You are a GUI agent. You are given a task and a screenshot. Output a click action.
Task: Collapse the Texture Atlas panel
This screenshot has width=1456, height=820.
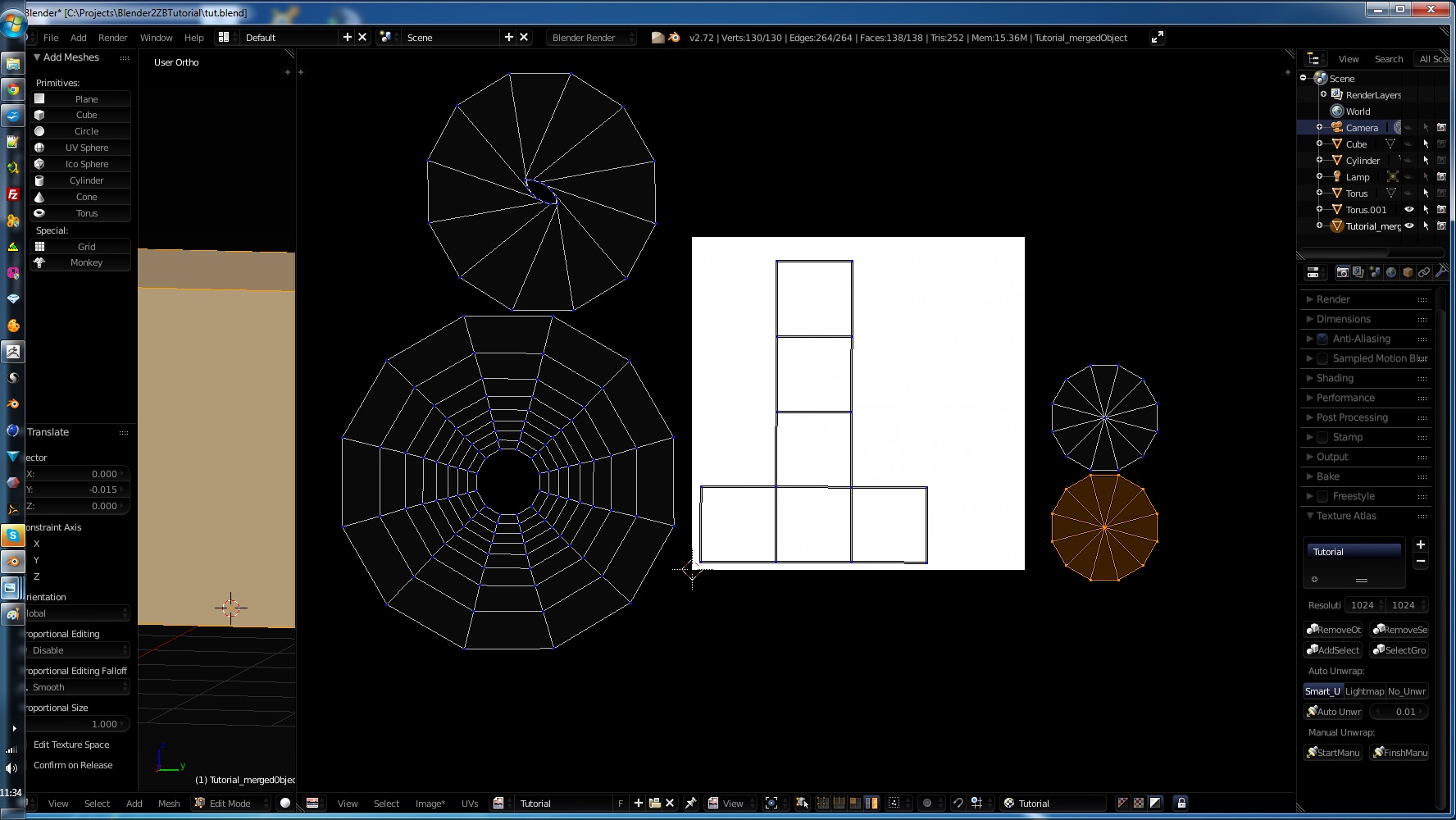click(1345, 516)
